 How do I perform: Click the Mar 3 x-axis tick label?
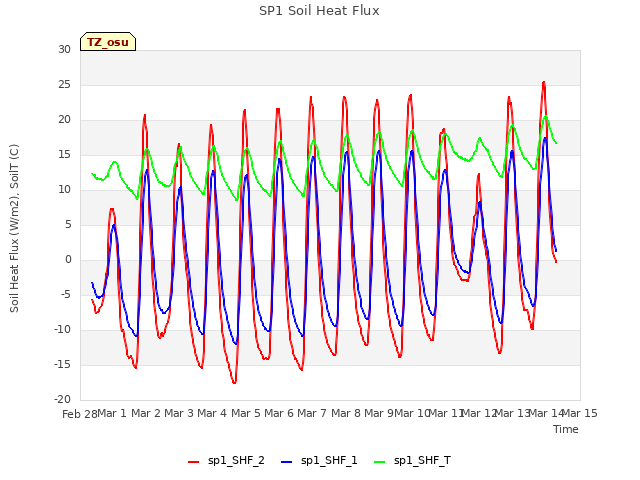[x=179, y=413]
